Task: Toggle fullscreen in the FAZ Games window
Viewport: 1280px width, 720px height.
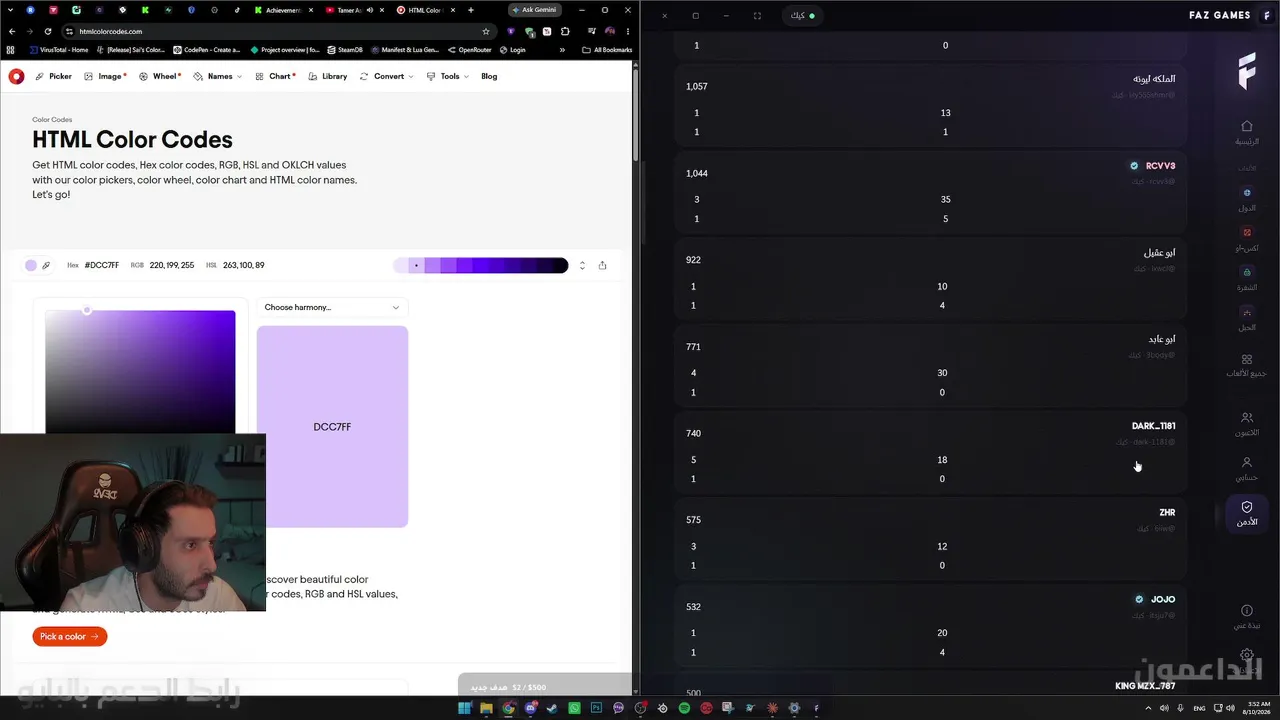Action: click(757, 16)
